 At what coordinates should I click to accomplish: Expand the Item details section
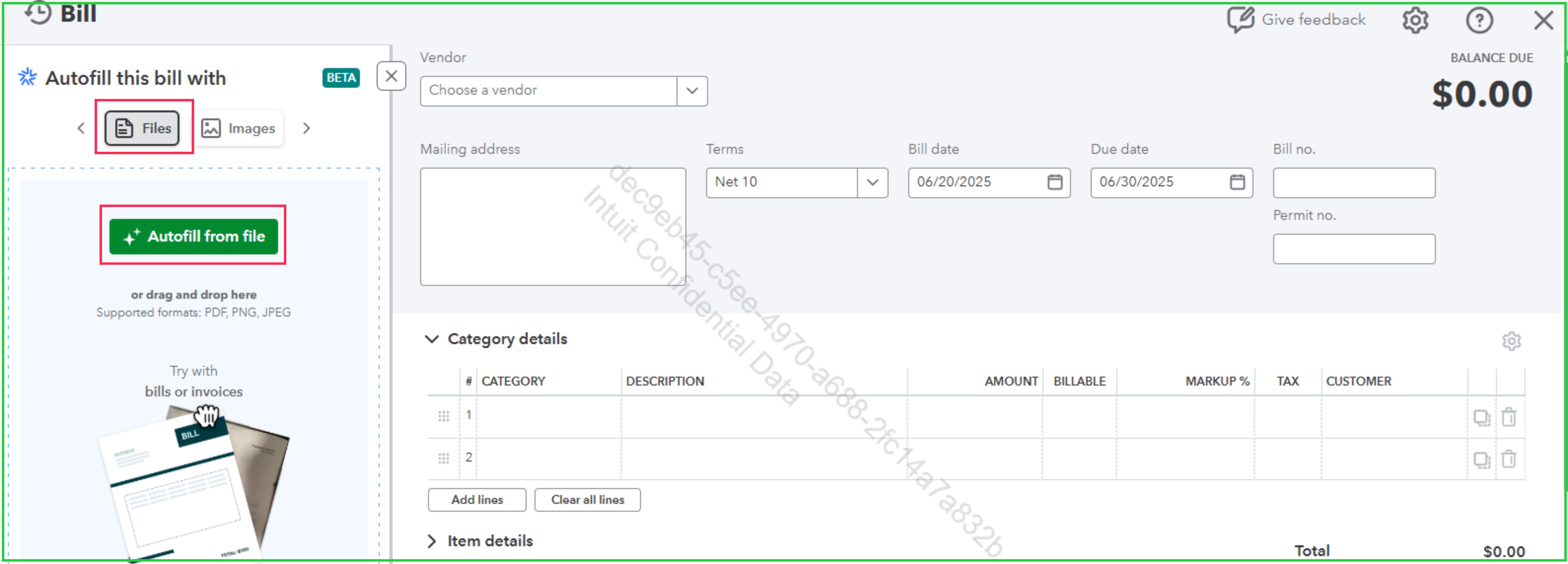(x=432, y=541)
